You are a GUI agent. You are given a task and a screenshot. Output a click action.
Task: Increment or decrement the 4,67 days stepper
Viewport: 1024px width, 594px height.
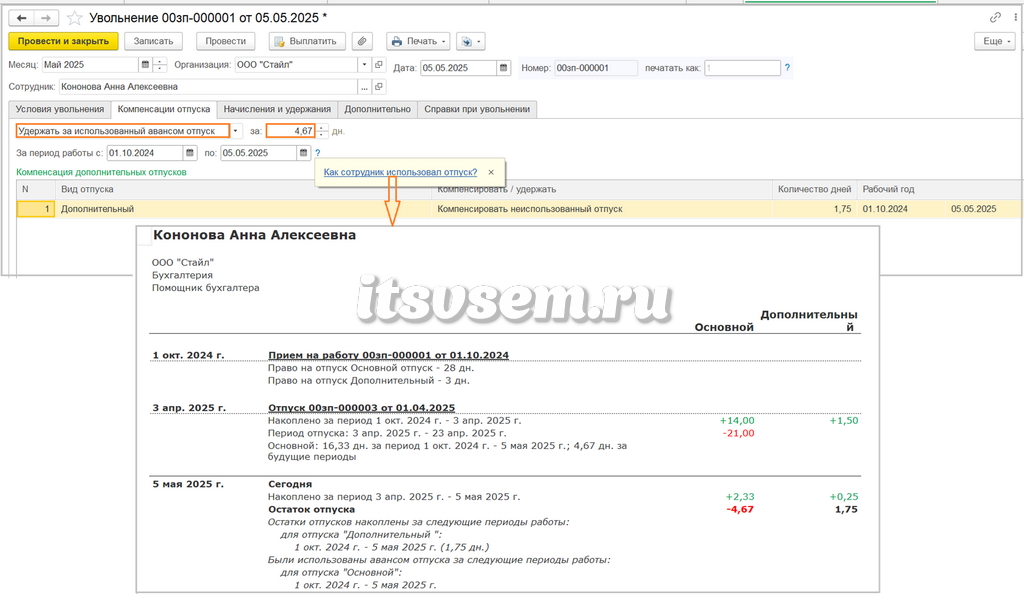click(322, 131)
